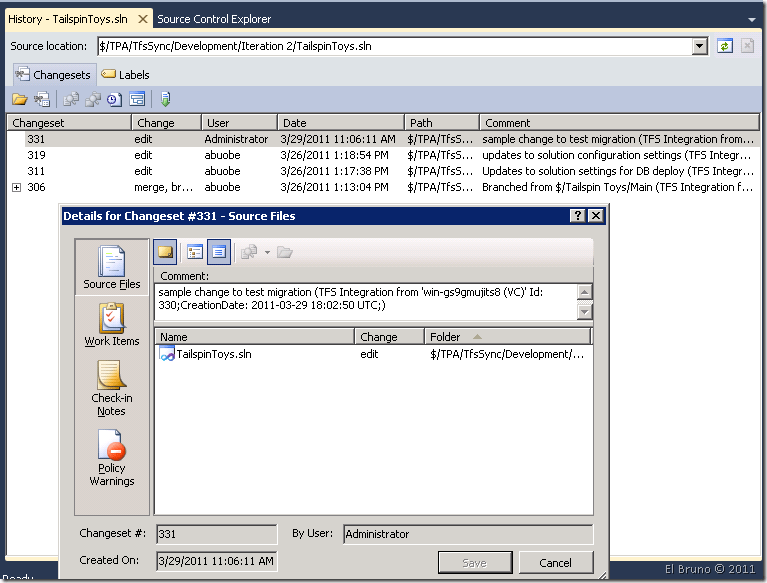The image size is (767, 583).
Task: Click the open-folder icon in the history toolbar
Action: [19, 99]
